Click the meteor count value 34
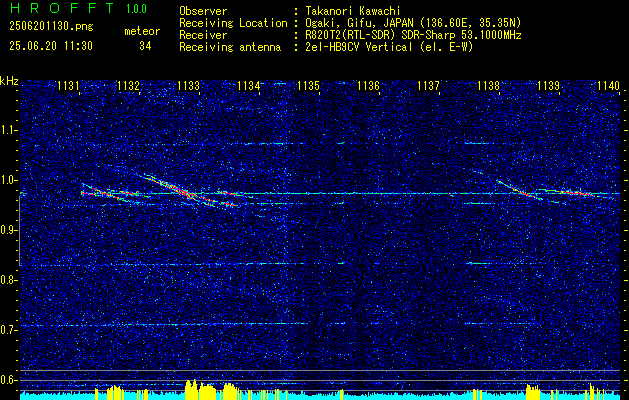 [145, 46]
